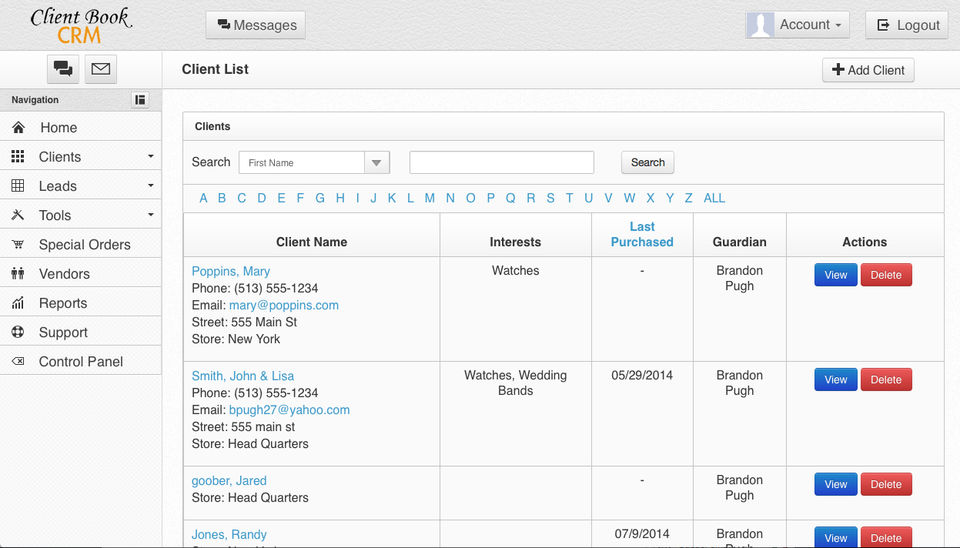The height and width of the screenshot is (548, 960).
Task: Click the Reports chart icon
Action: point(18,302)
